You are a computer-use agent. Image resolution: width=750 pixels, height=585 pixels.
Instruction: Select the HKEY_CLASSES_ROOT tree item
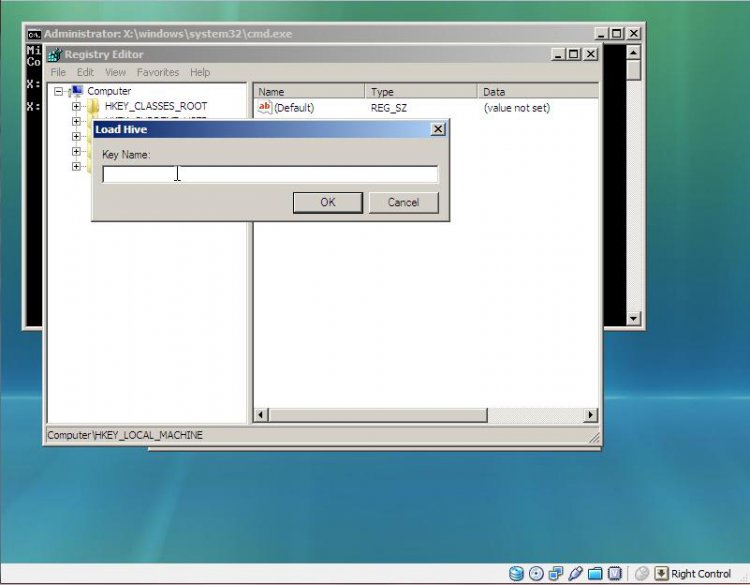pos(156,106)
